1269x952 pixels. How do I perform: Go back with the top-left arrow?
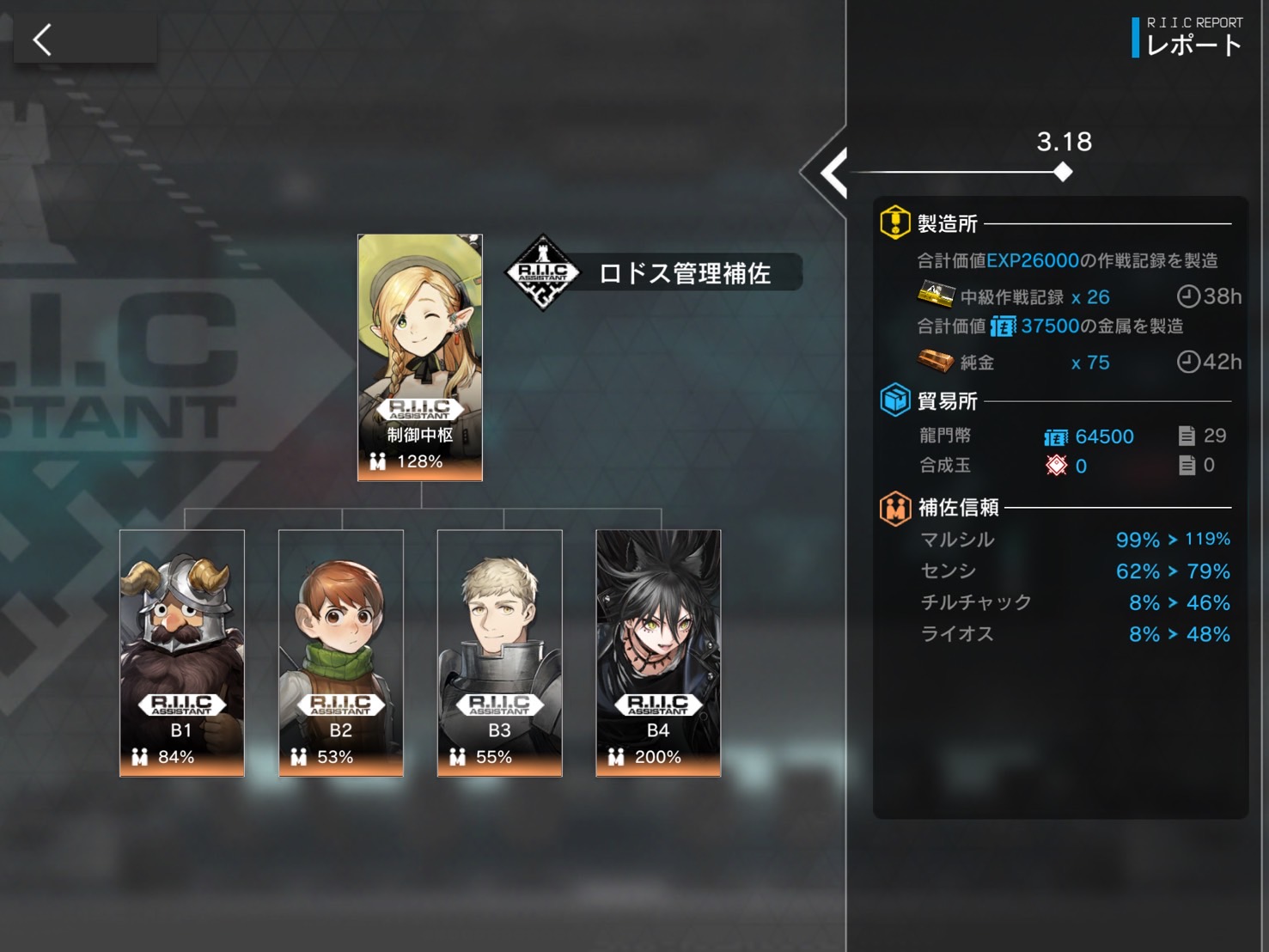tap(43, 40)
